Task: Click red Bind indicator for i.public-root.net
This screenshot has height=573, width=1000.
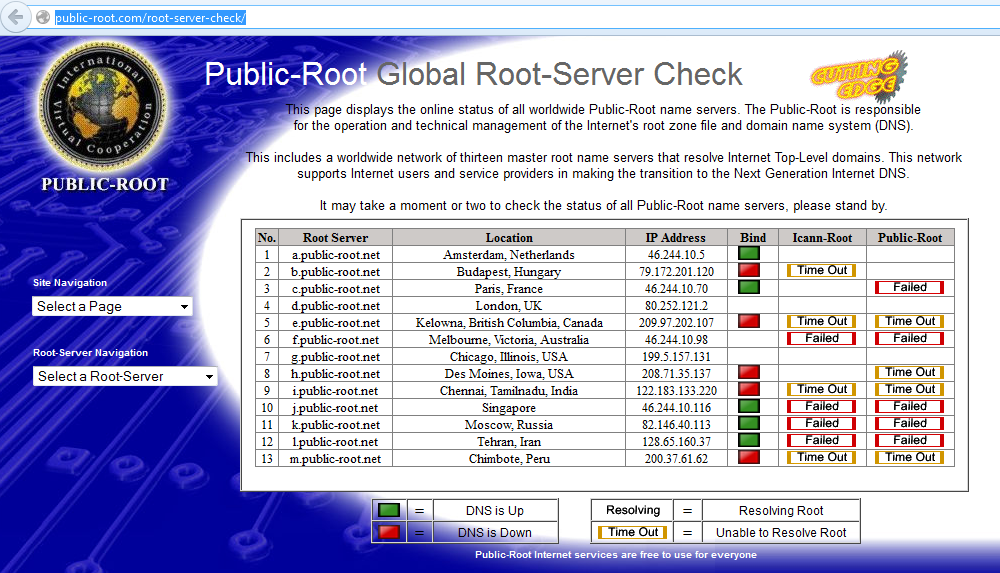Action: pyautogui.click(x=749, y=389)
